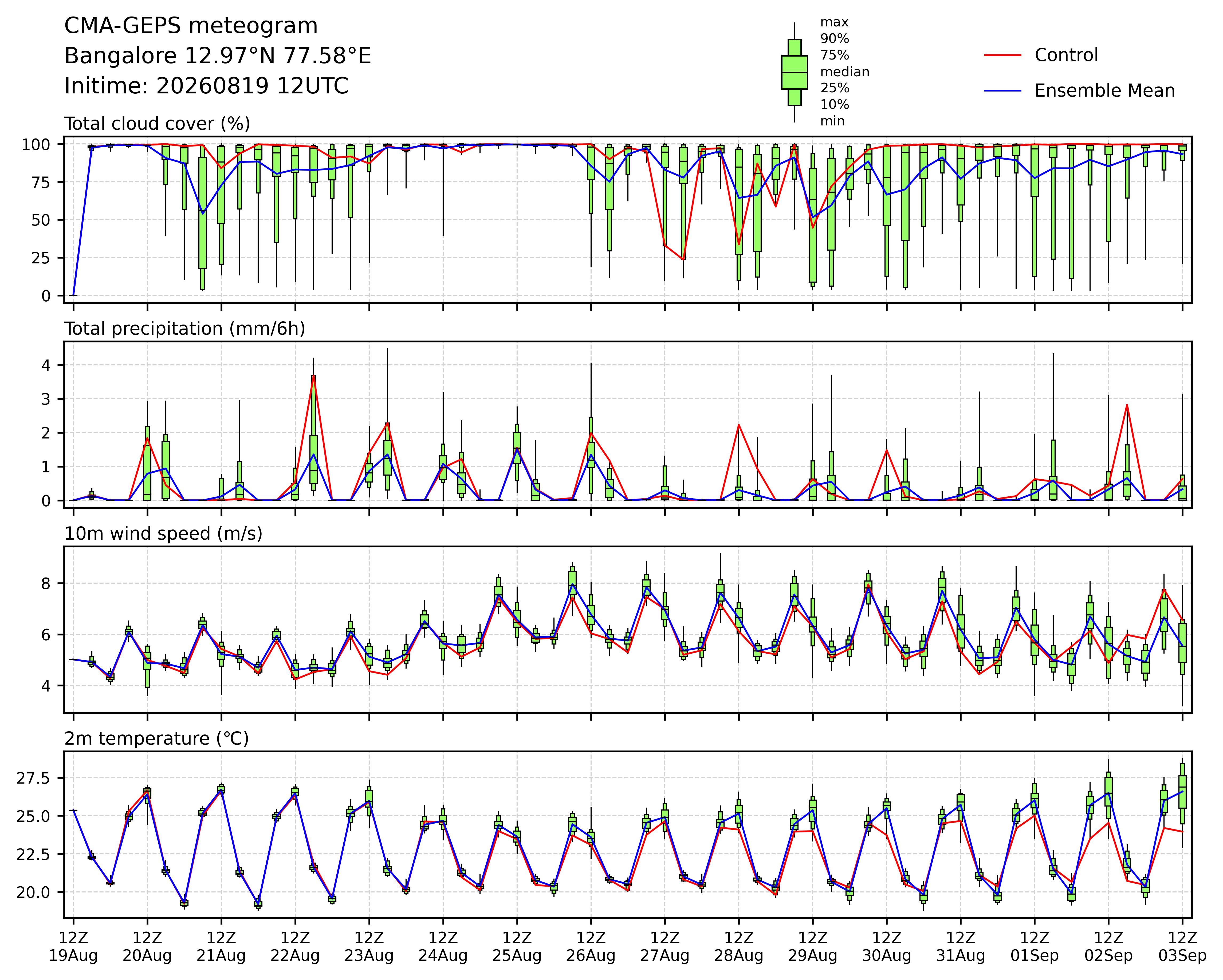Click the 90% percentile legend label
1223x980 pixels.
(x=835, y=39)
